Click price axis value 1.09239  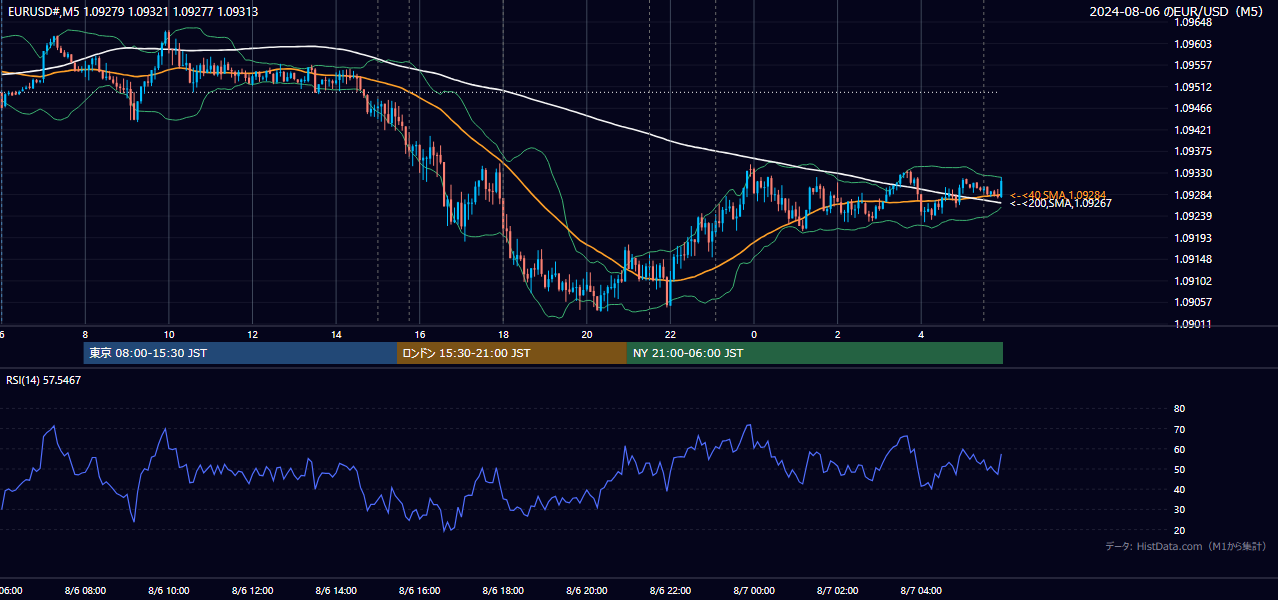tap(1193, 216)
